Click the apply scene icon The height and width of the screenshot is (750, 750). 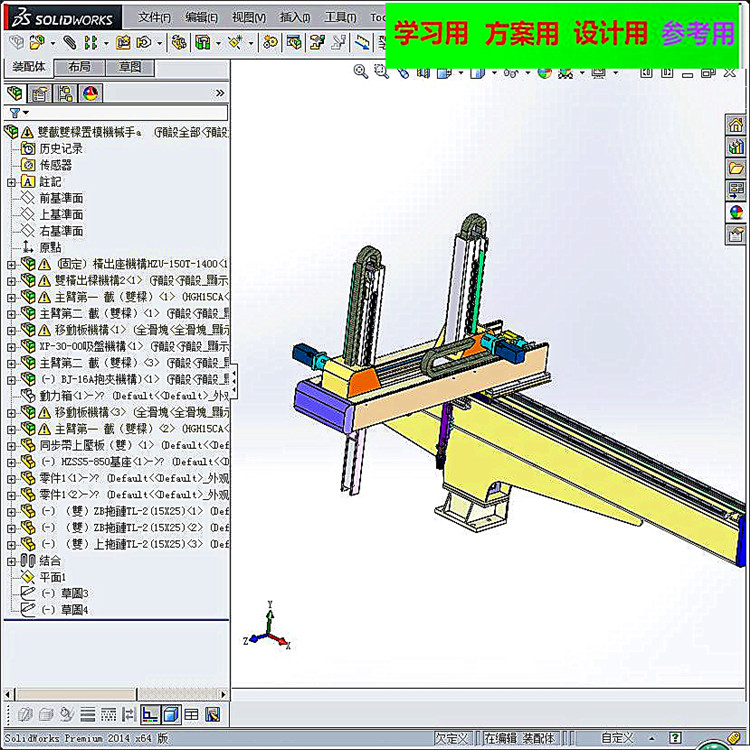tap(565, 73)
